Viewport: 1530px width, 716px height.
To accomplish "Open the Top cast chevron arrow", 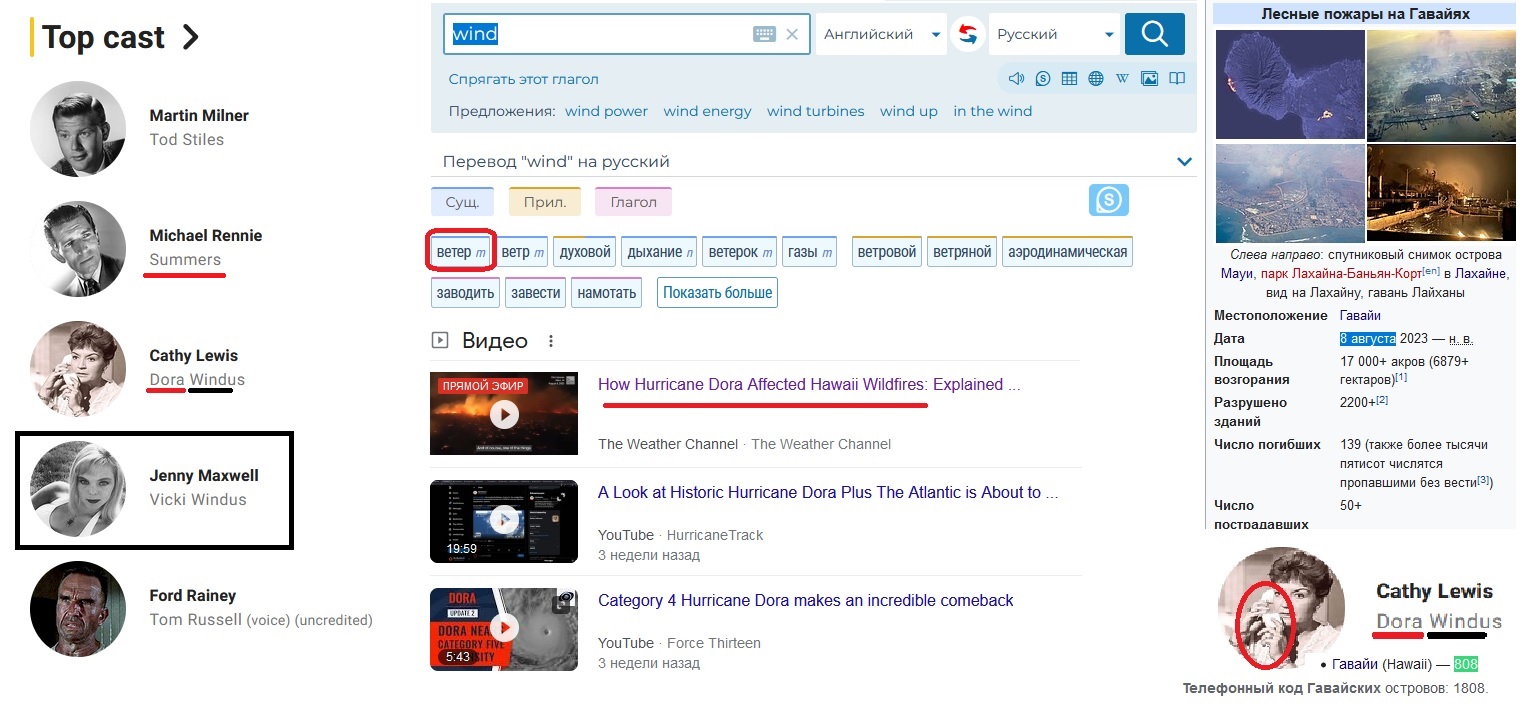I will click(x=190, y=38).
